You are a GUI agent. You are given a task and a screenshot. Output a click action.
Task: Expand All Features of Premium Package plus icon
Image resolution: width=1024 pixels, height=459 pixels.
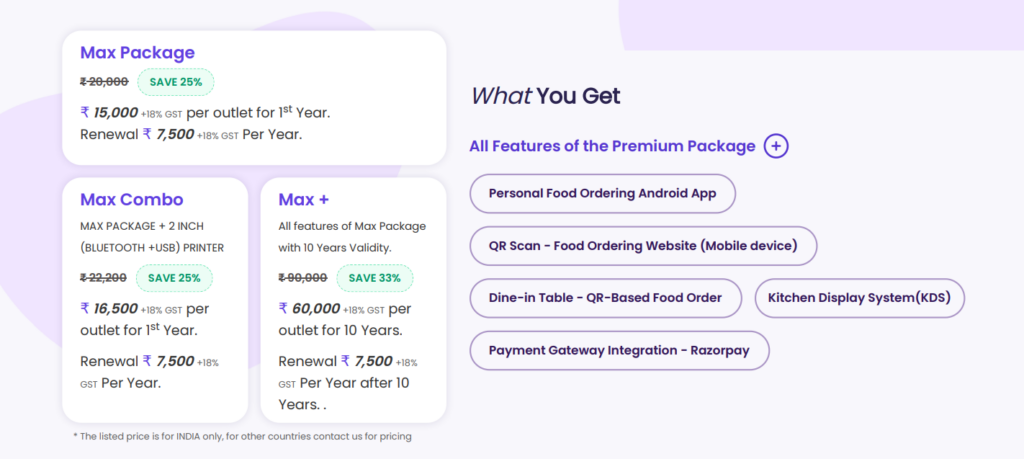click(776, 146)
